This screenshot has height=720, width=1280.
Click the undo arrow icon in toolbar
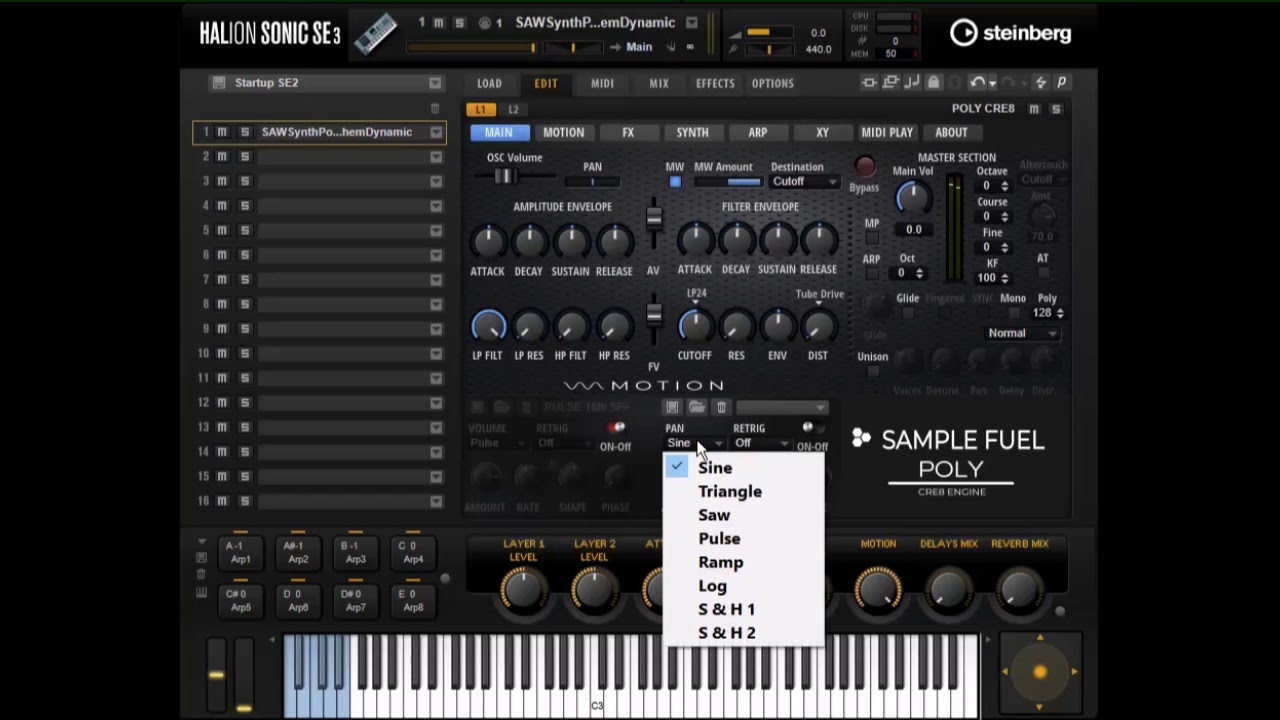pyautogui.click(x=978, y=83)
